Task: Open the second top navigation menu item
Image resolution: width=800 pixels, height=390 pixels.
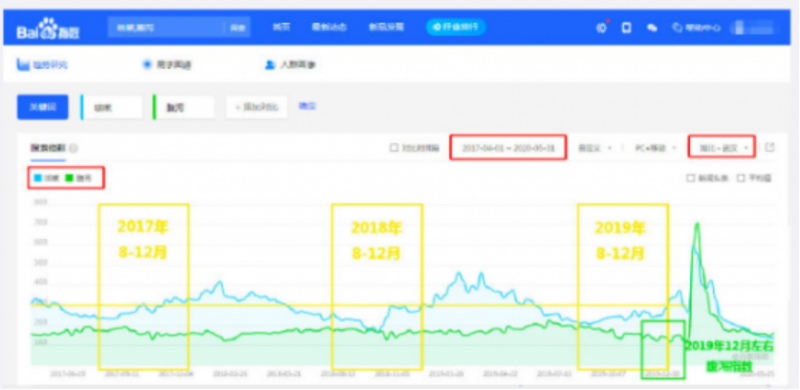Action: (329, 27)
